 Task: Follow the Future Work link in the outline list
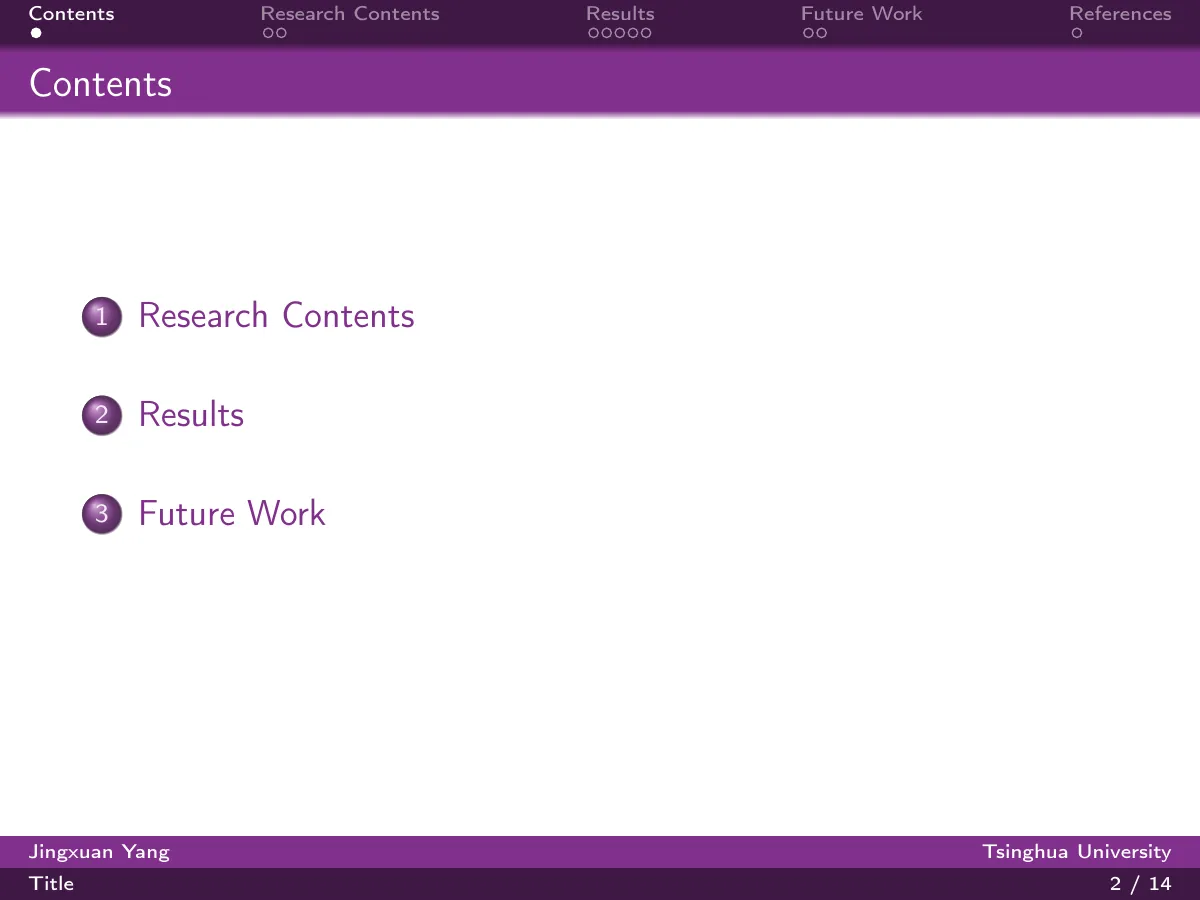(232, 514)
